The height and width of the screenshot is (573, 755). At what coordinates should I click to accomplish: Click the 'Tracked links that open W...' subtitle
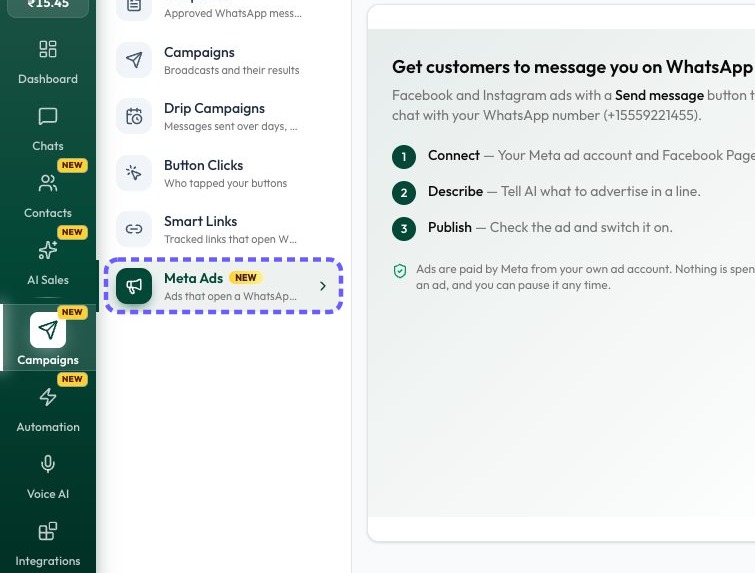(230, 239)
